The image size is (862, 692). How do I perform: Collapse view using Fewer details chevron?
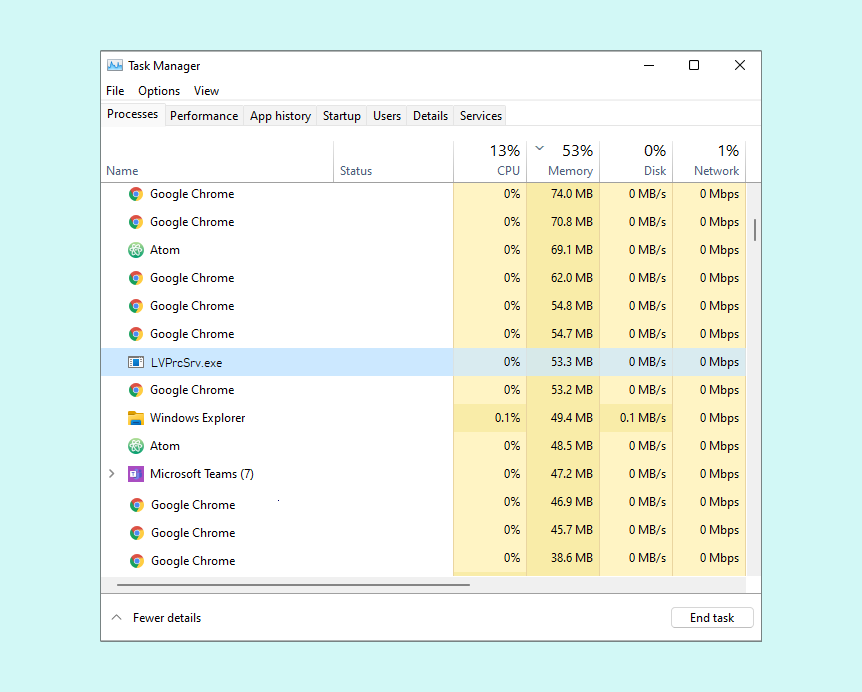(x=116, y=618)
